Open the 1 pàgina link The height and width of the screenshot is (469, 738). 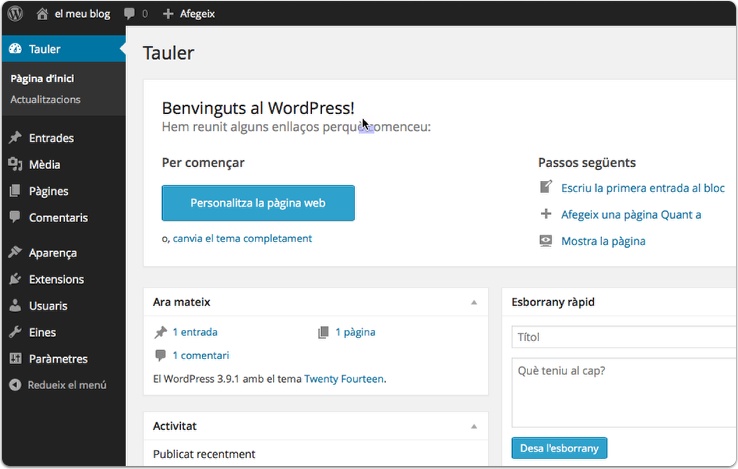355,332
